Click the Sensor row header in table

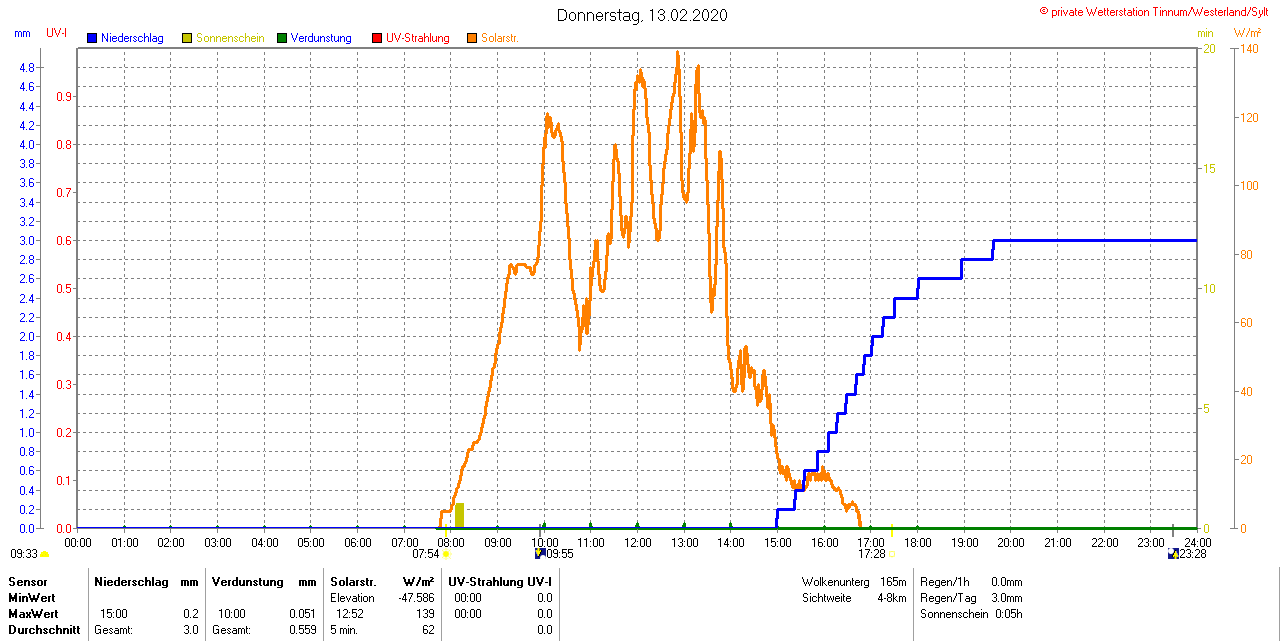click(x=26, y=581)
